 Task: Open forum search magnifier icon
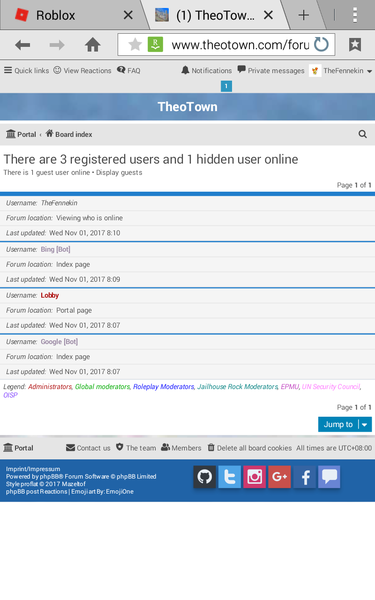pos(362,134)
